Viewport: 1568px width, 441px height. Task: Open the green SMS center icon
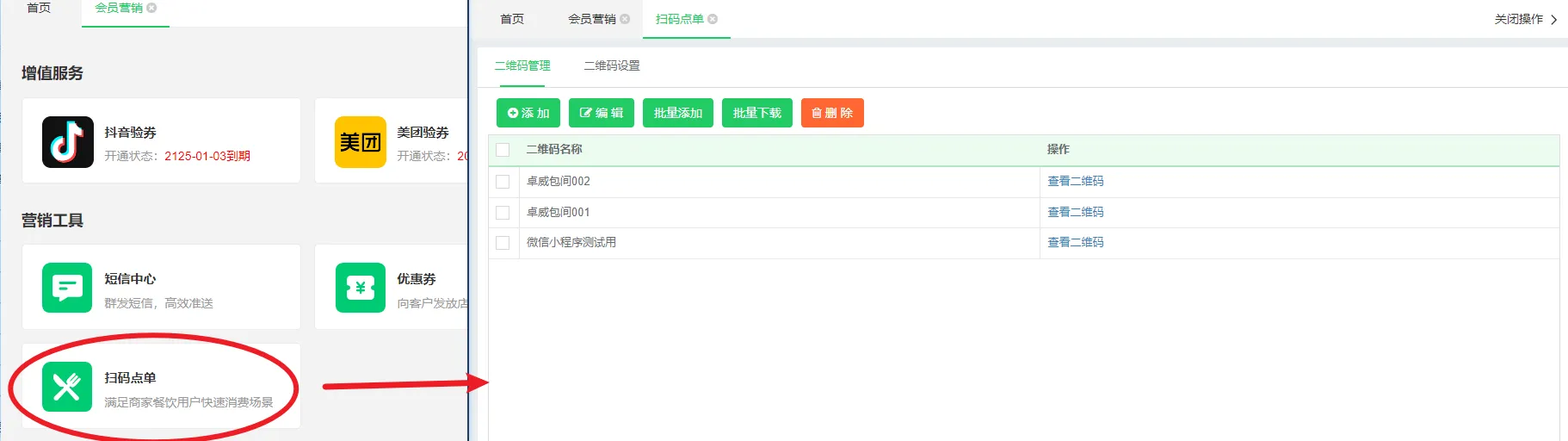(67, 288)
